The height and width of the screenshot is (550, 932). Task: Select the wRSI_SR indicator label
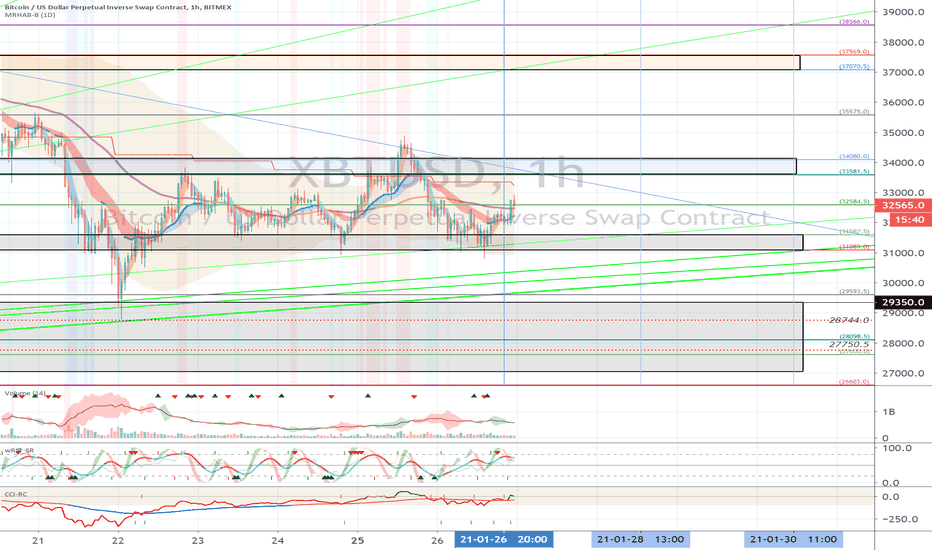[x=19, y=451]
